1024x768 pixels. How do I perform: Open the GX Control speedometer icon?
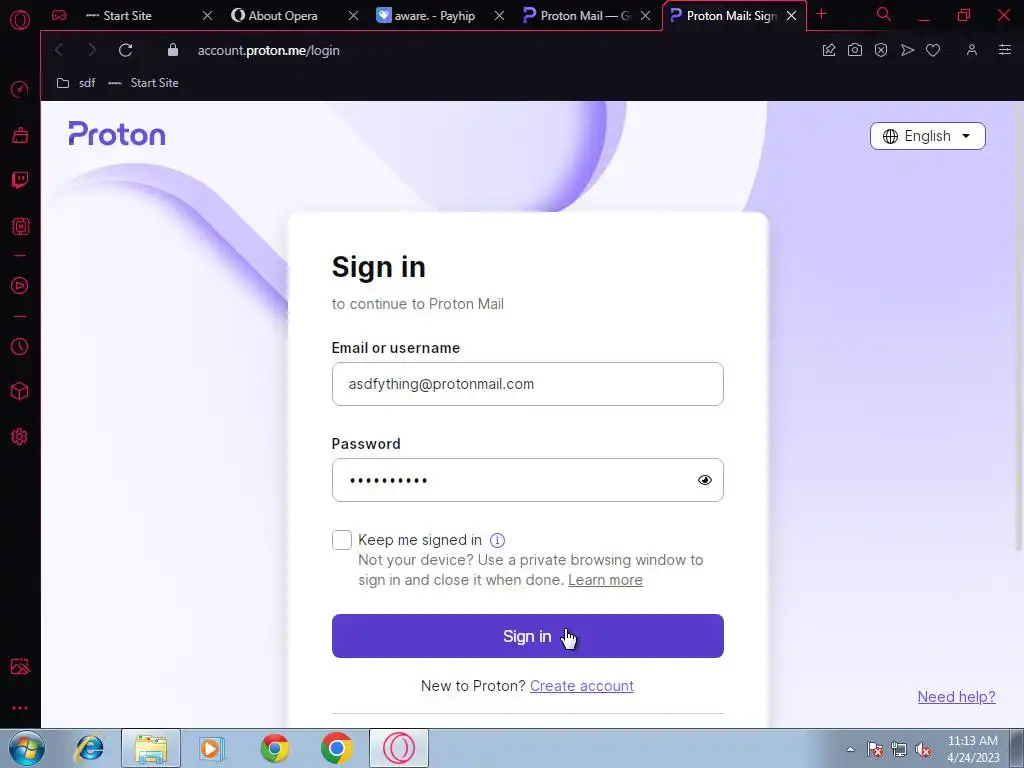point(20,89)
